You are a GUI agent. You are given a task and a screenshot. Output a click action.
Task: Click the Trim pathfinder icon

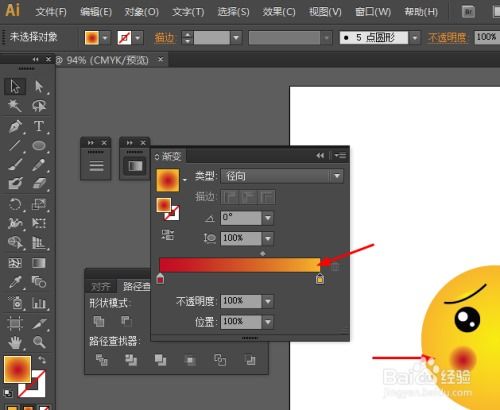[131, 360]
